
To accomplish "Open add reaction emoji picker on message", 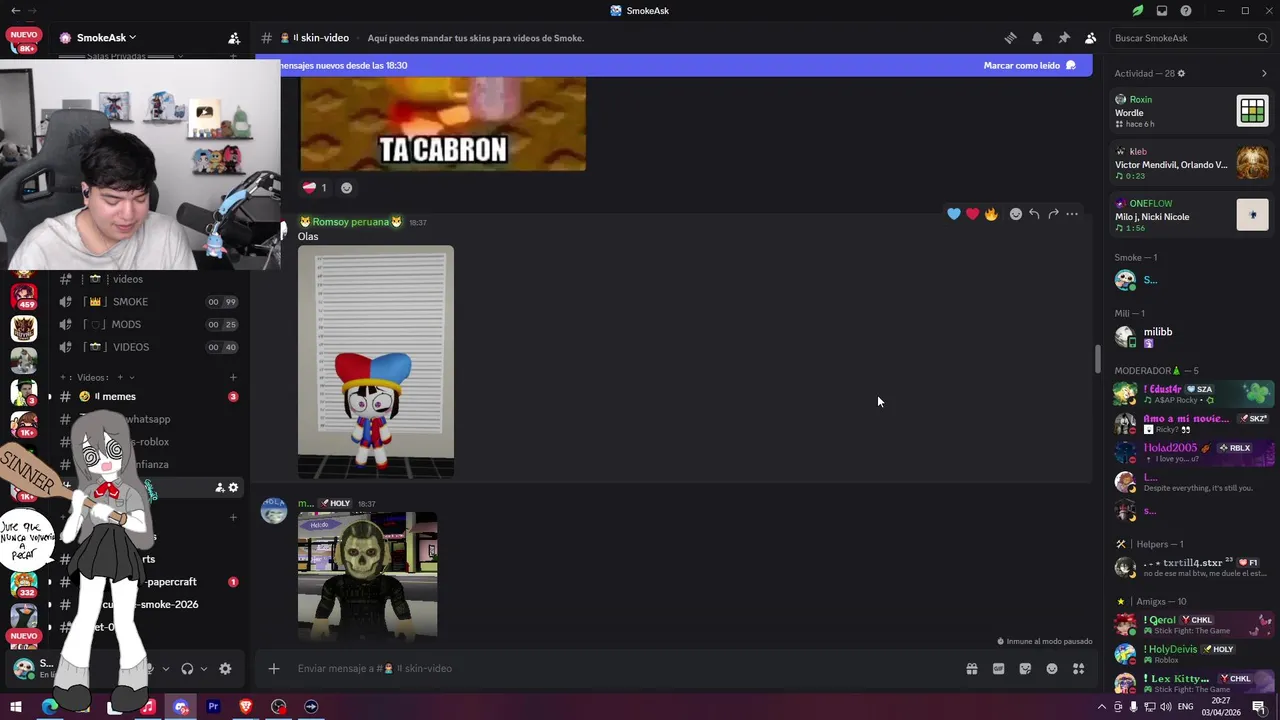I will tap(1016, 214).
